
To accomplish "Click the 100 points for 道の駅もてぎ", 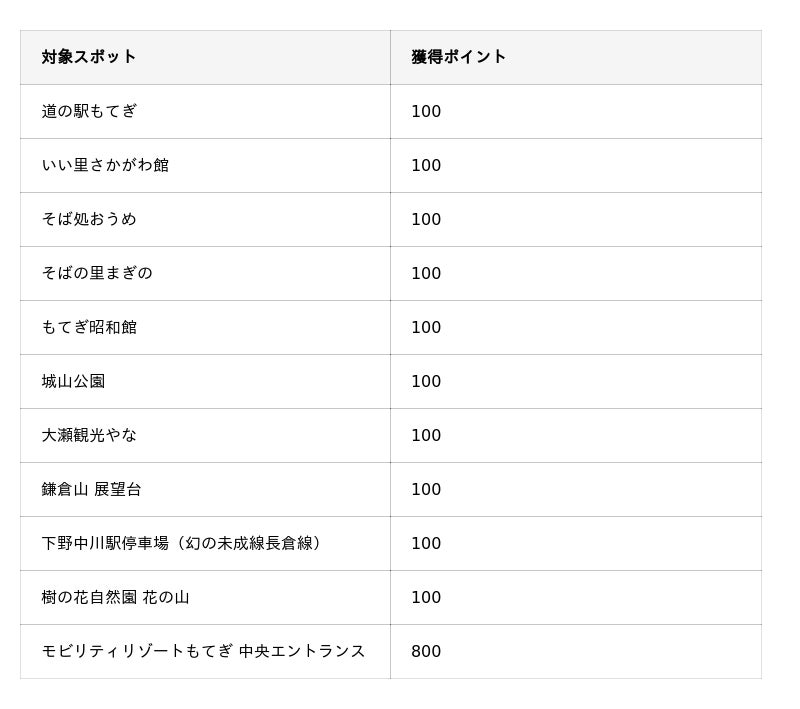I will point(426,111).
